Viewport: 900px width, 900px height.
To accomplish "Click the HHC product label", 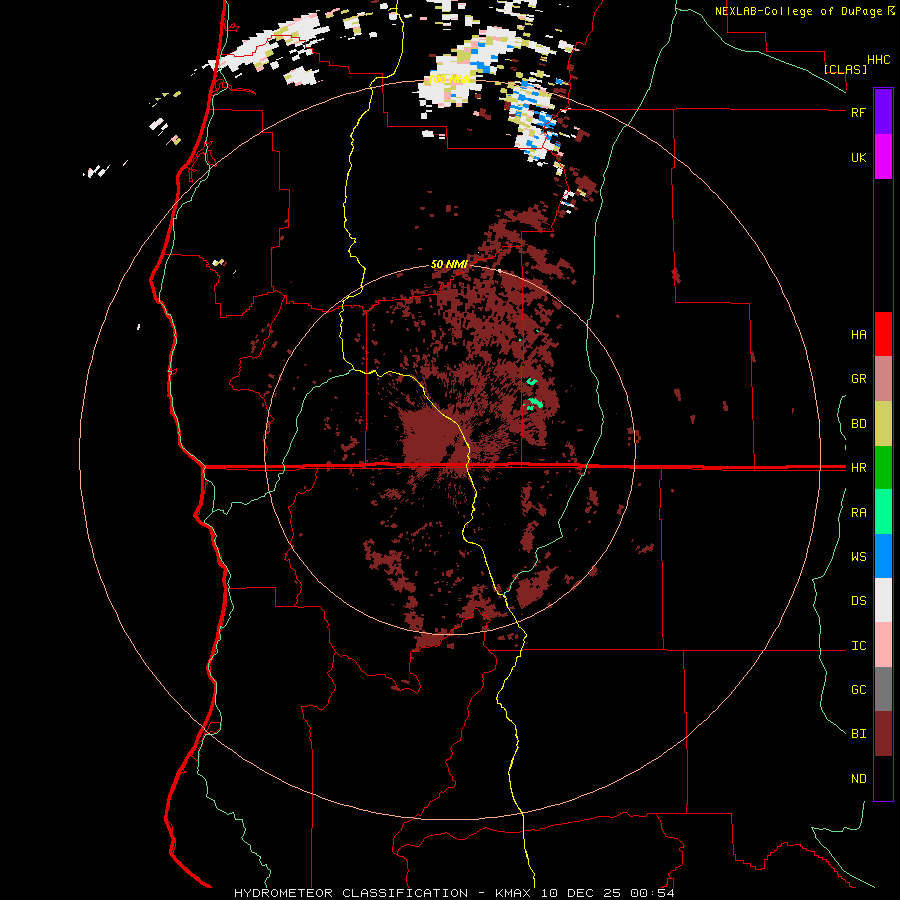I will (878, 60).
